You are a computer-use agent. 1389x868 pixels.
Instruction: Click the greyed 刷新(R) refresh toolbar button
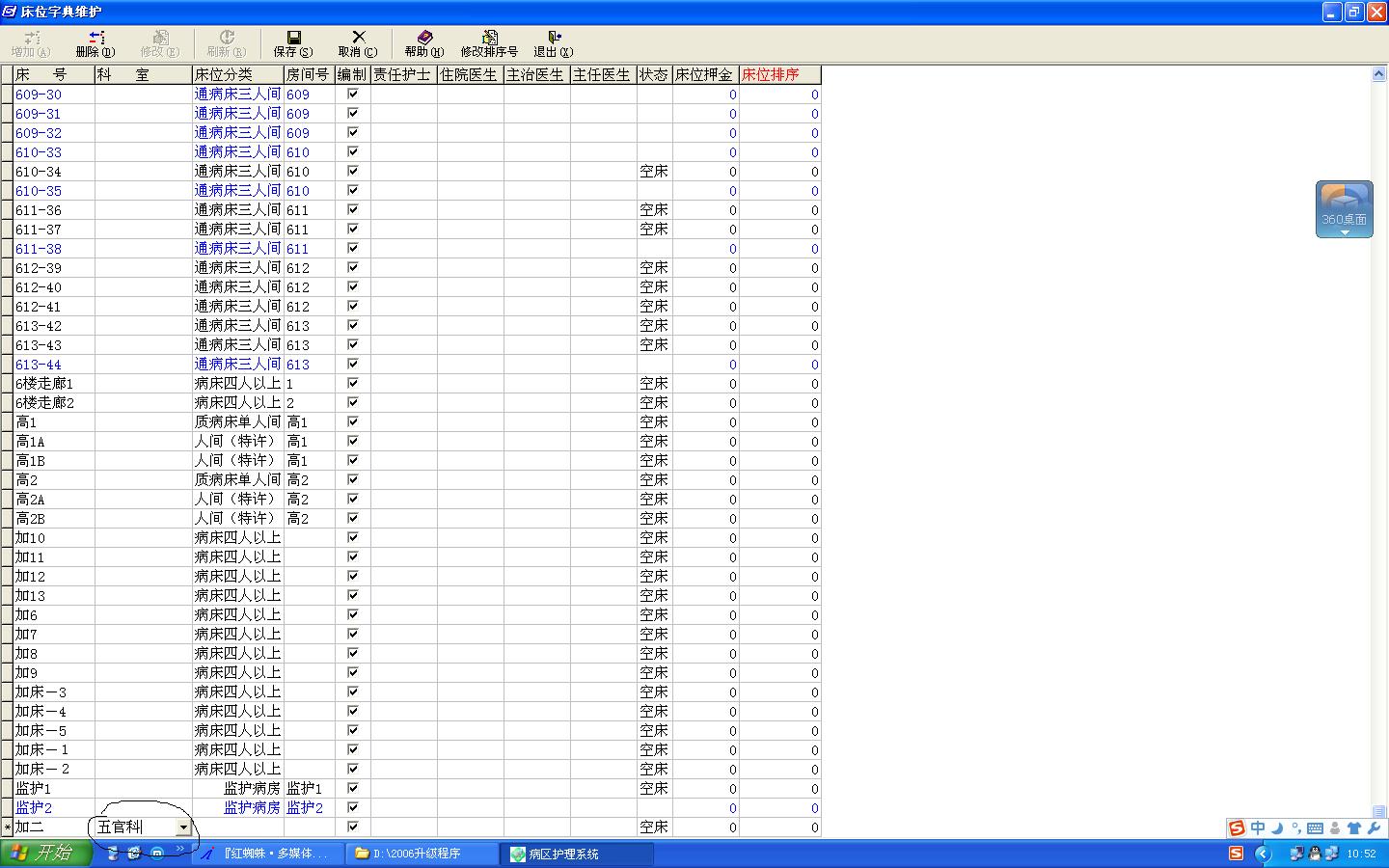tap(227, 43)
